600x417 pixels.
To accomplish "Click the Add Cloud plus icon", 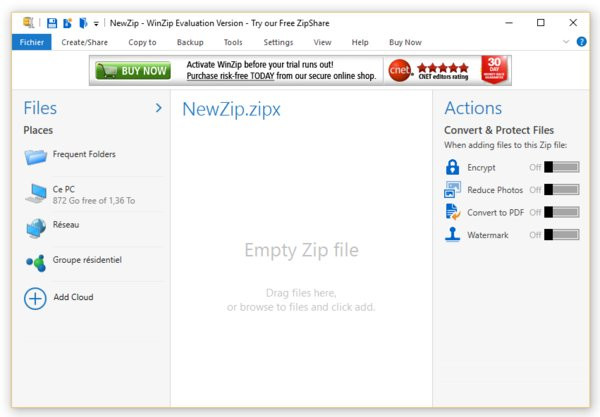I will [35, 298].
